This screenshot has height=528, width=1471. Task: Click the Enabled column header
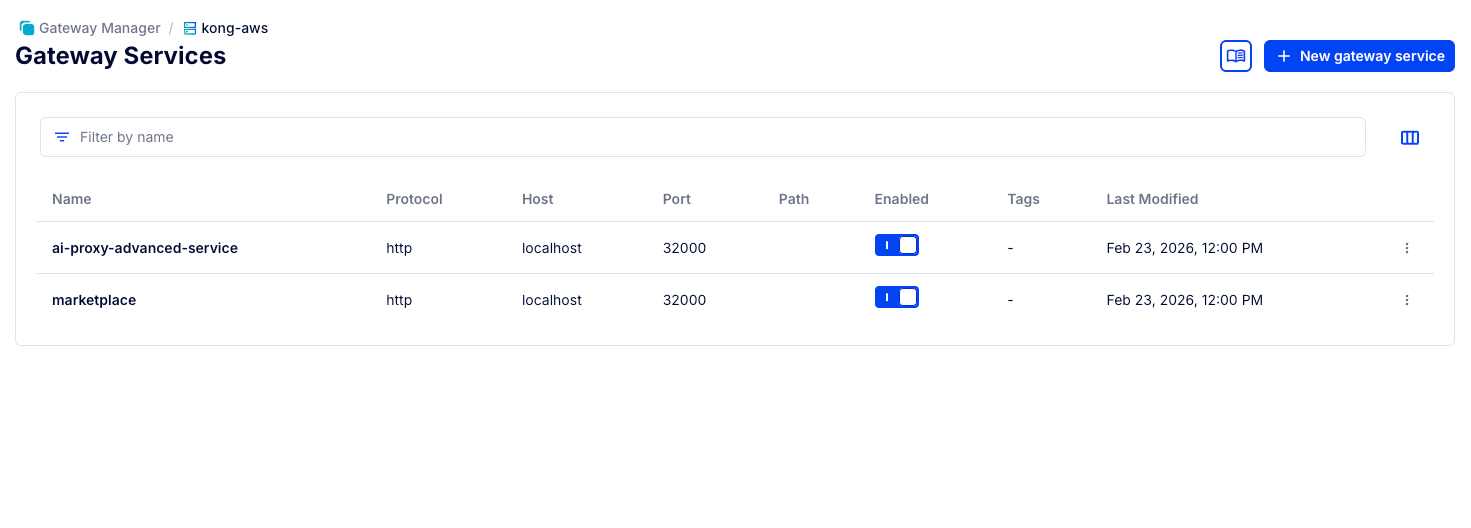[901, 199]
